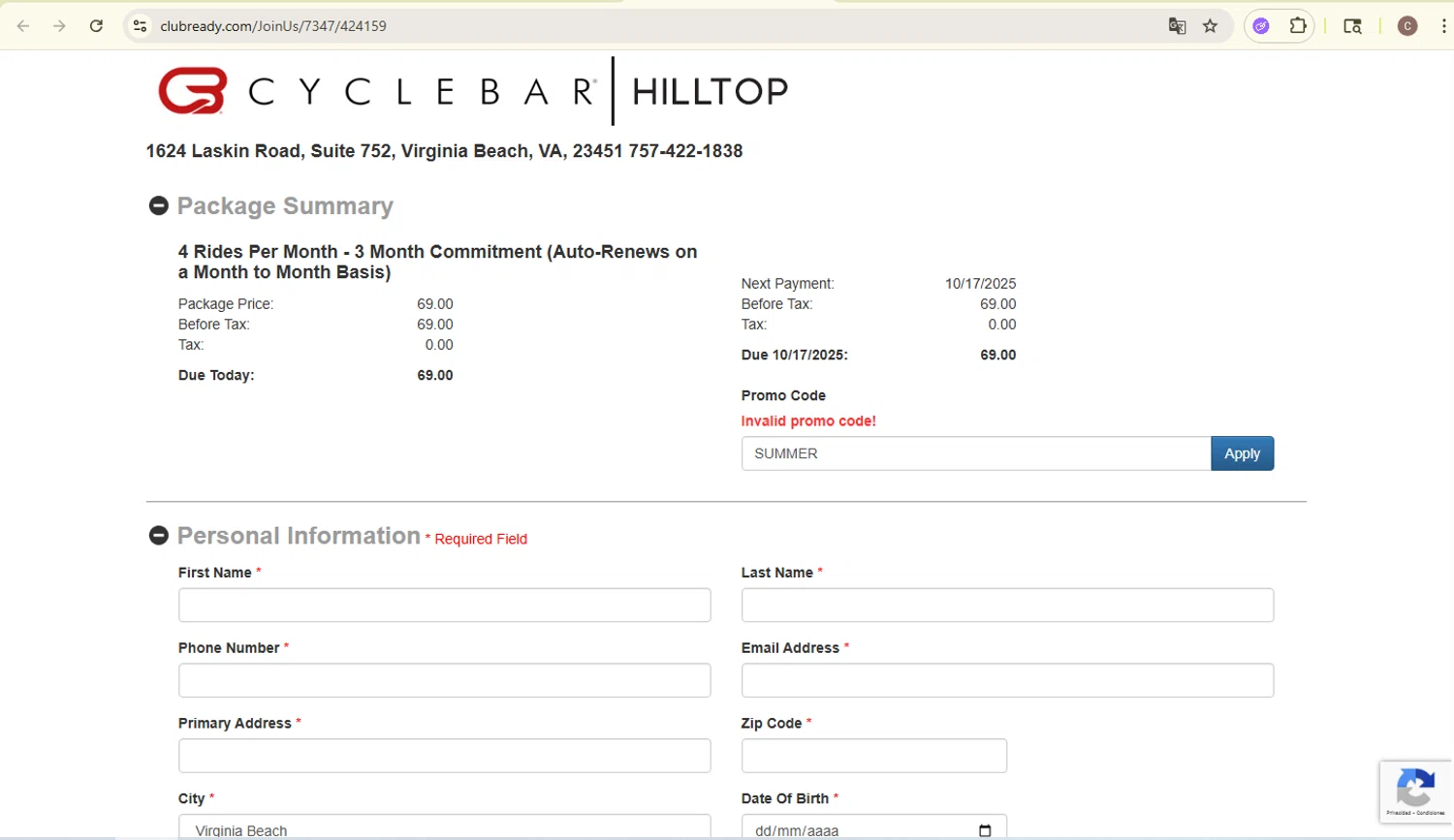Click the Google Translate icon

(1177, 26)
